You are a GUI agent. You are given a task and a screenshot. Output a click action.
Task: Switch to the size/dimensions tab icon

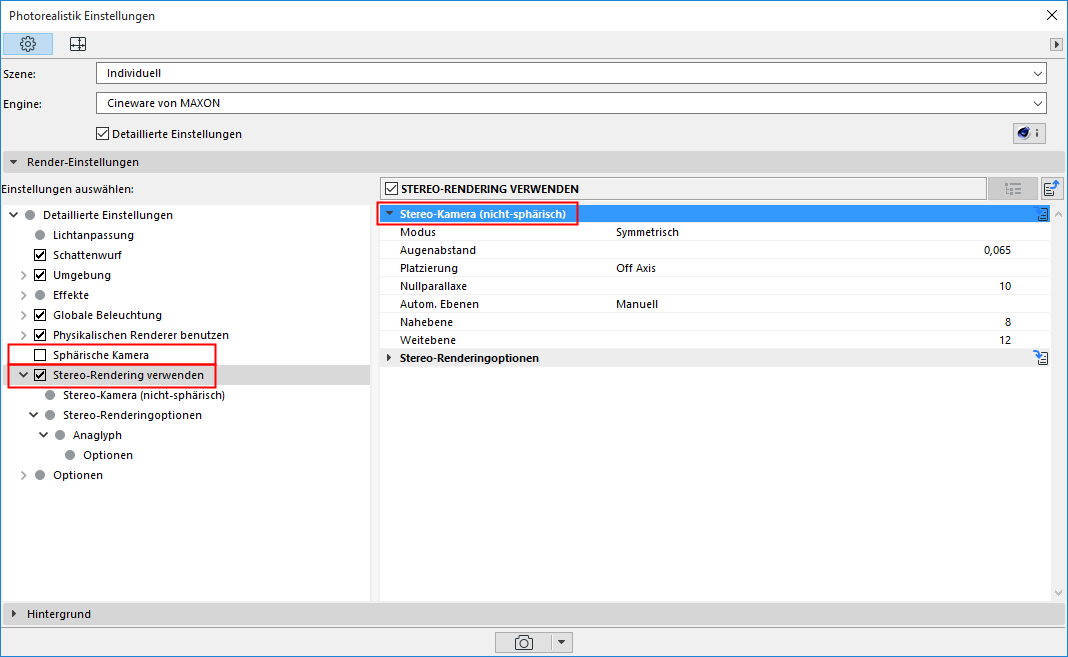pos(78,44)
